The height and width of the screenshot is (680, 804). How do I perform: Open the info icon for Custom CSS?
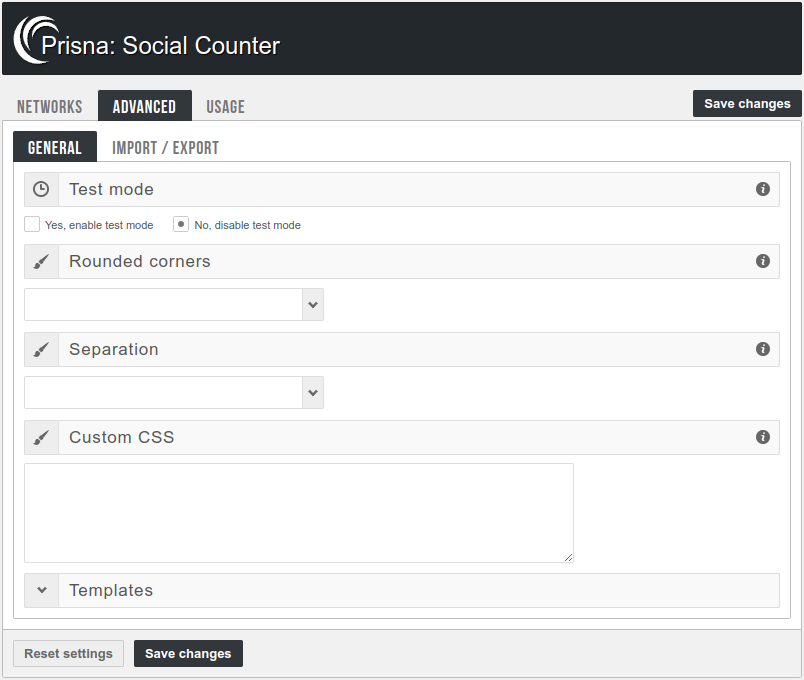click(x=763, y=437)
